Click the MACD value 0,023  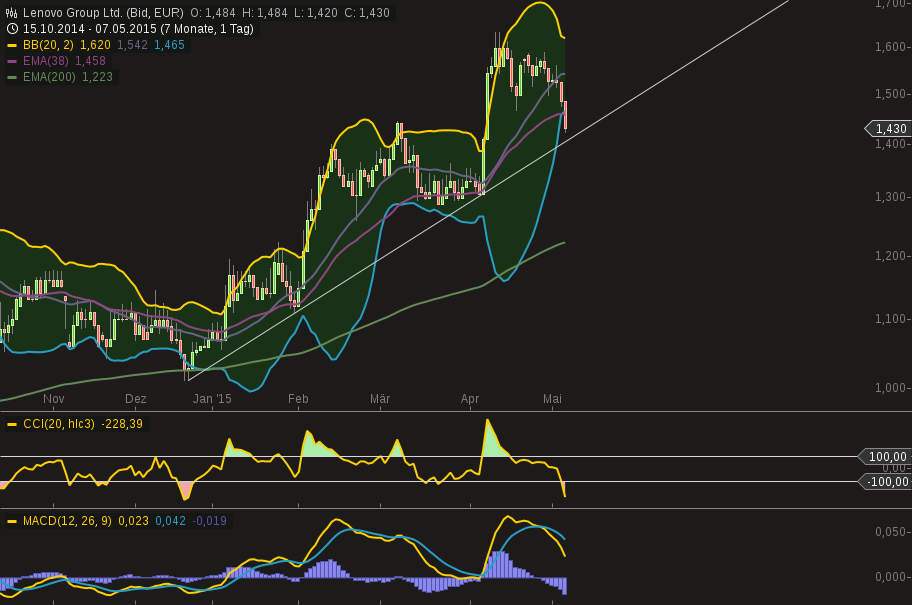tap(133, 521)
